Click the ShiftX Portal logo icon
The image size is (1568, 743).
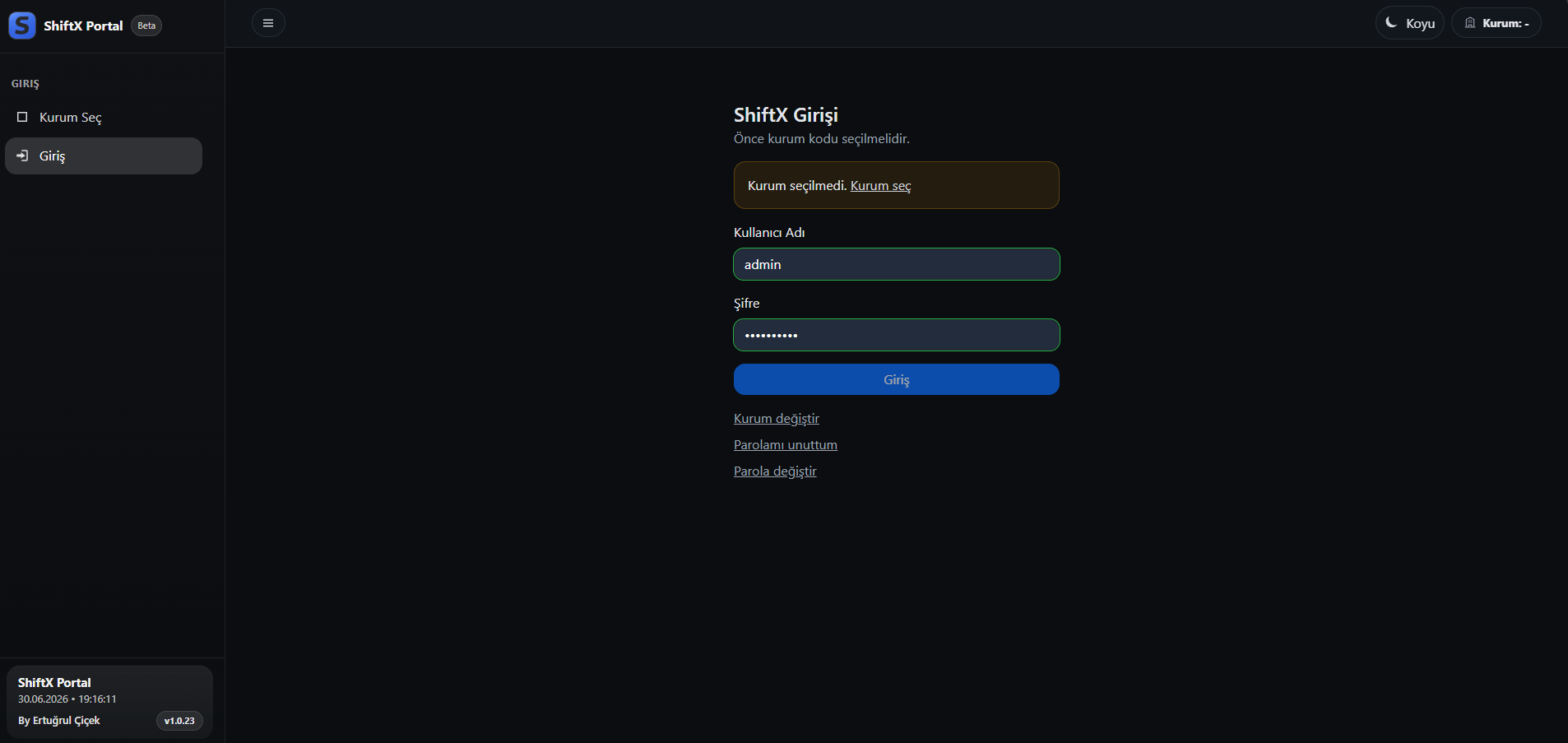22,26
